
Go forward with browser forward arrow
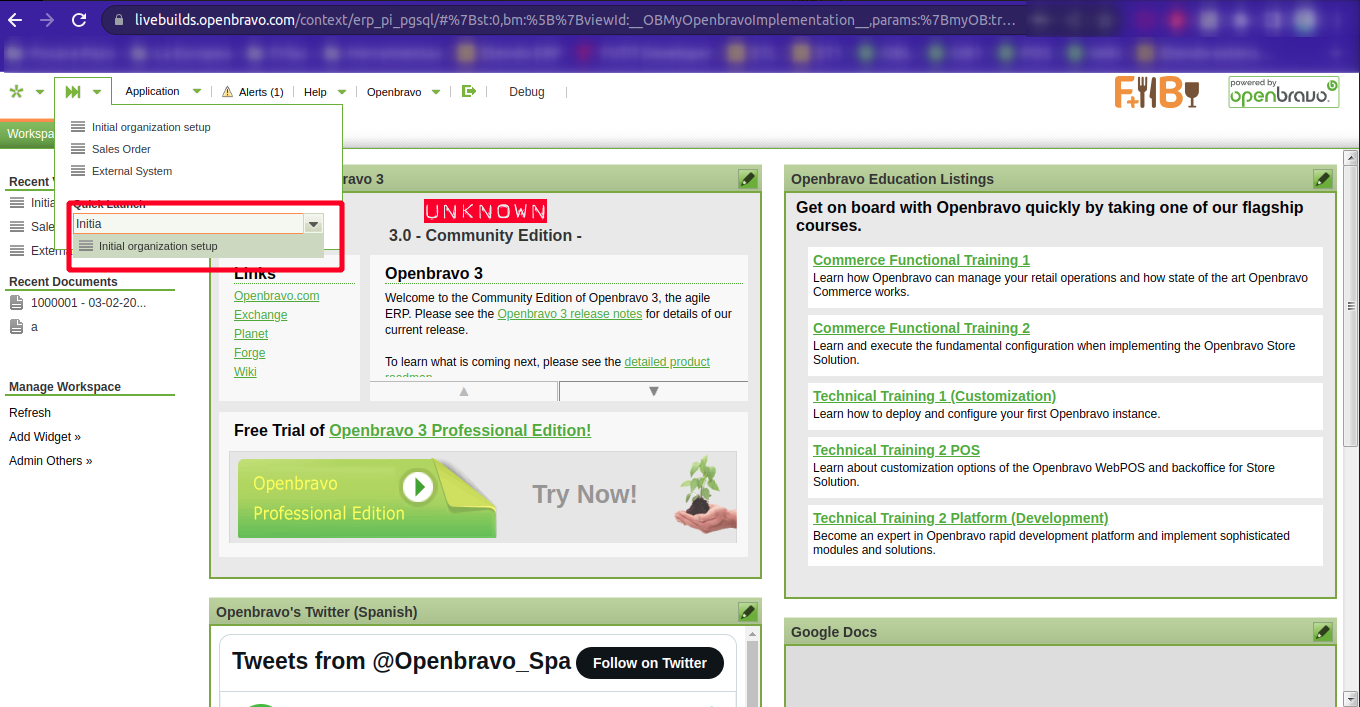(x=47, y=20)
